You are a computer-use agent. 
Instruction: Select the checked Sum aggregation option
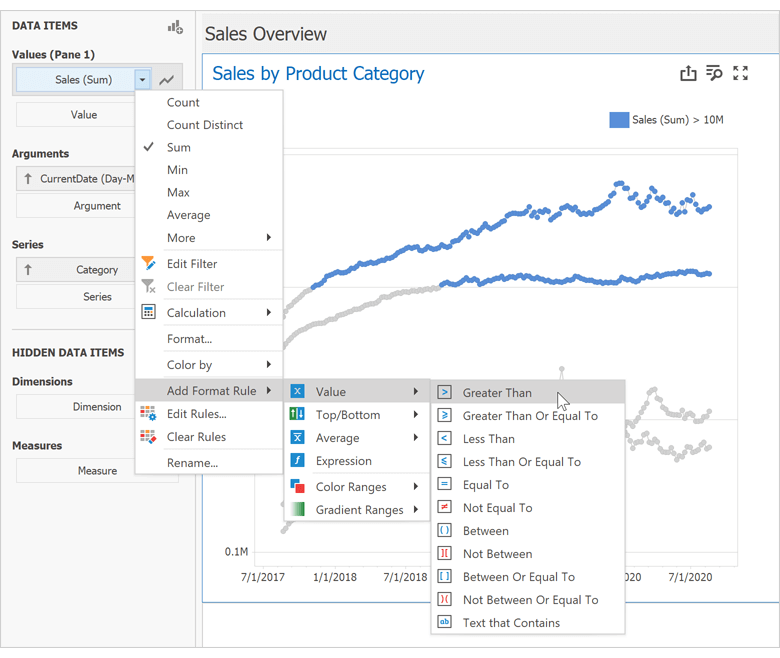tap(178, 147)
